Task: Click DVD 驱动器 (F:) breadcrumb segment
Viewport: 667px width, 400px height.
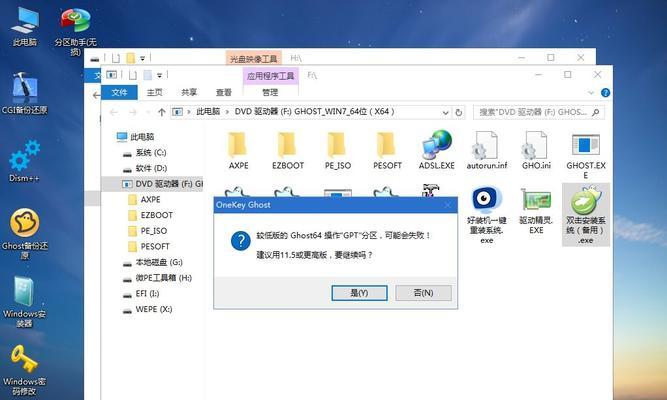Action: (314, 112)
